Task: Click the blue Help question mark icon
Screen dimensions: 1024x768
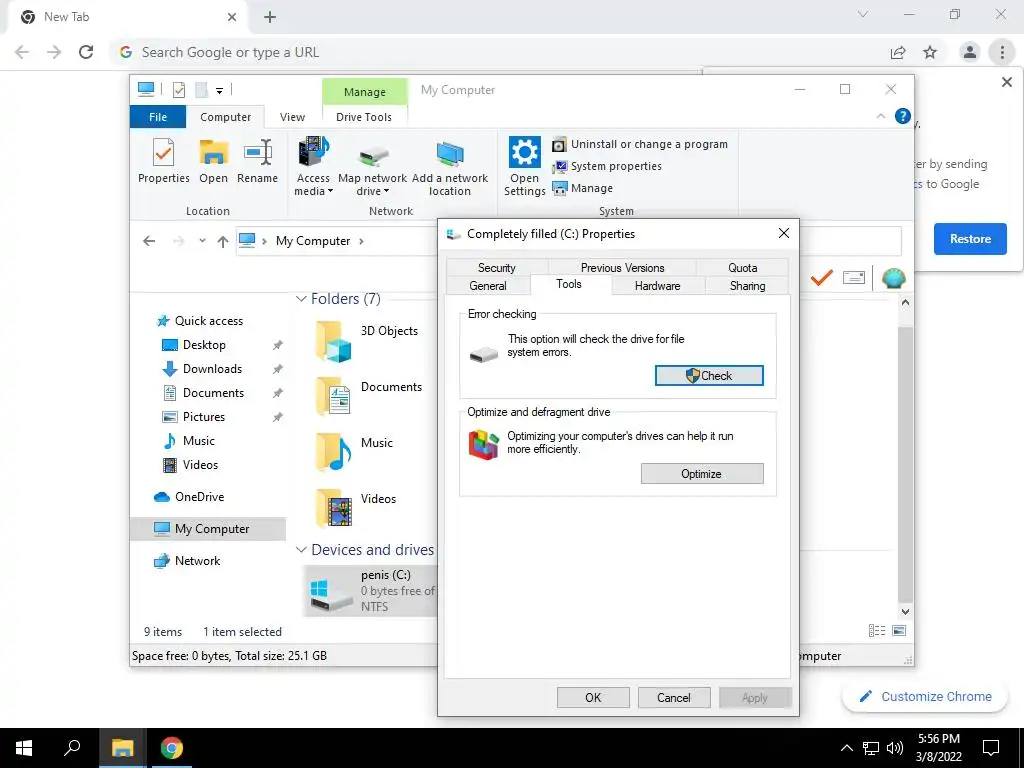Action: [903, 116]
